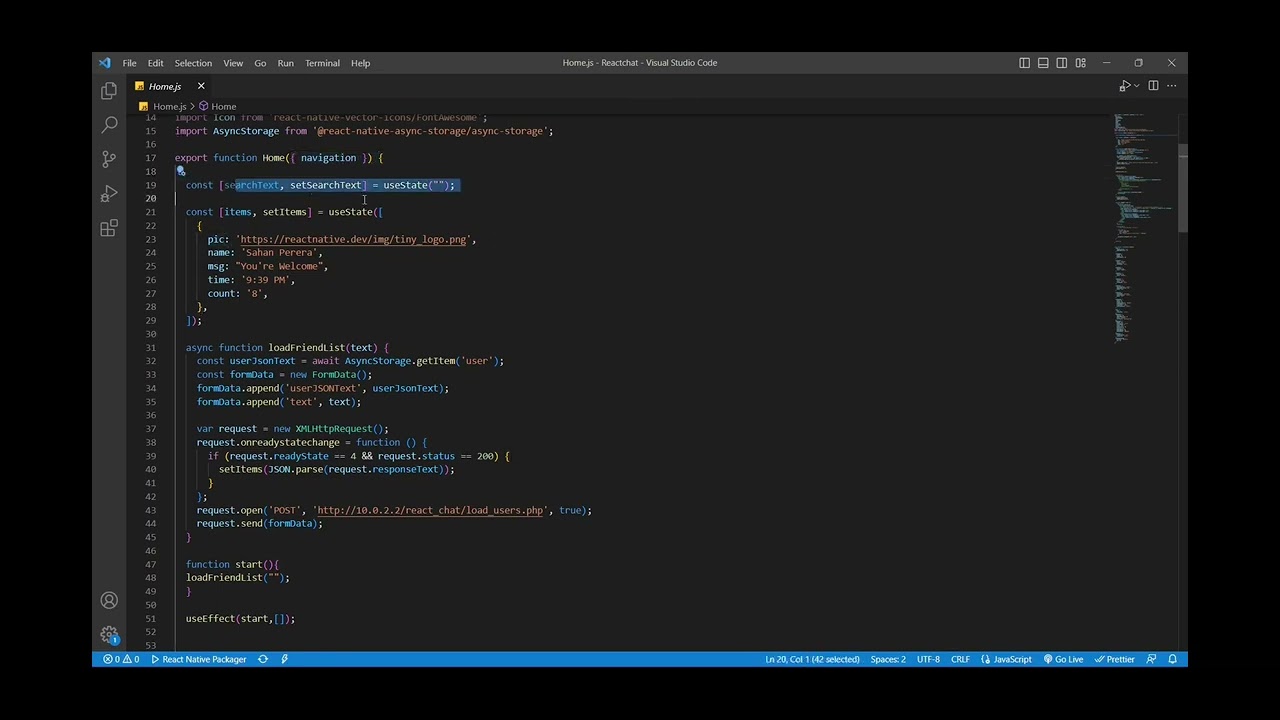The width and height of the screenshot is (1280, 720).
Task: Open the errors and warnings status item
Action: 121,659
